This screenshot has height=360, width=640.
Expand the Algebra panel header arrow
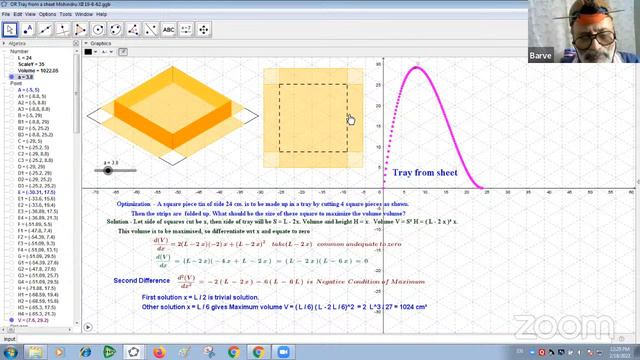click(x=4, y=43)
